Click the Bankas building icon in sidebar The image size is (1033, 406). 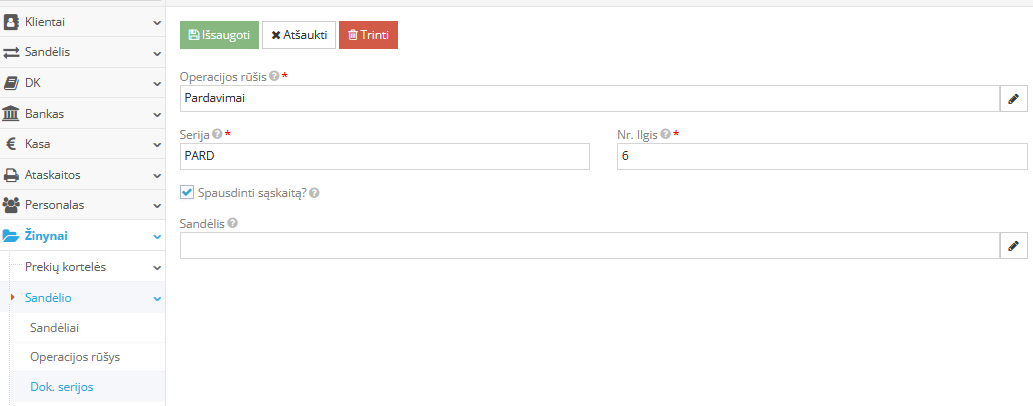coord(12,113)
